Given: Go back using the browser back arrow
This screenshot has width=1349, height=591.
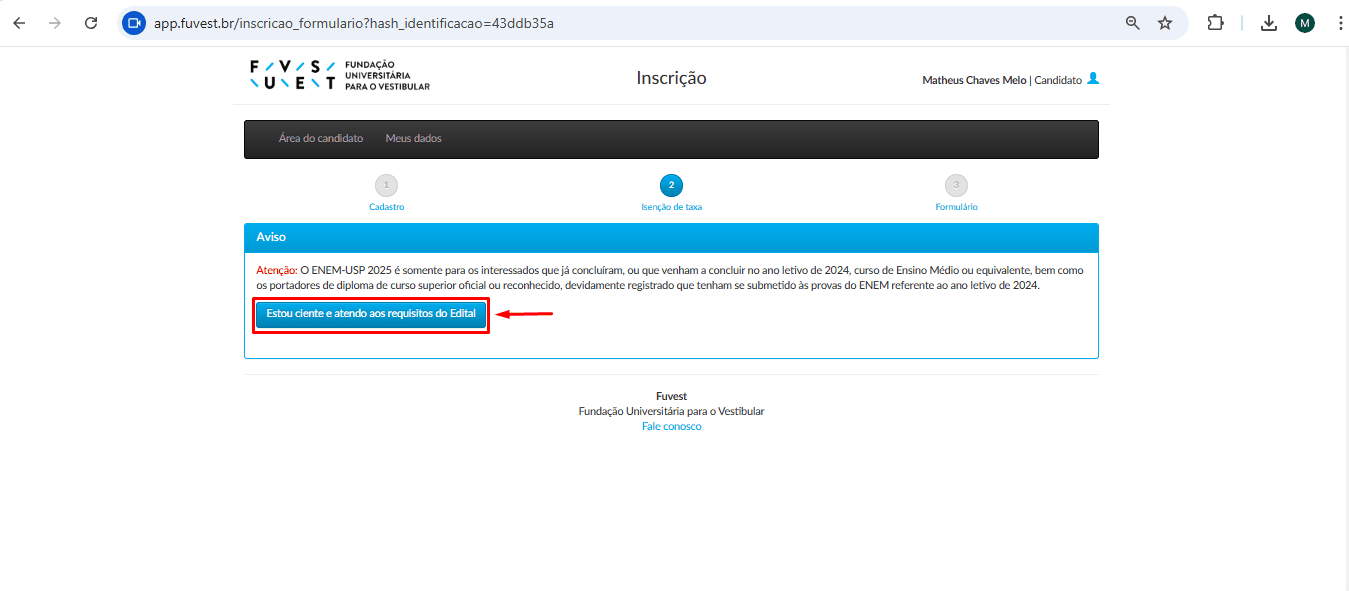Looking at the screenshot, I should click(19, 23).
